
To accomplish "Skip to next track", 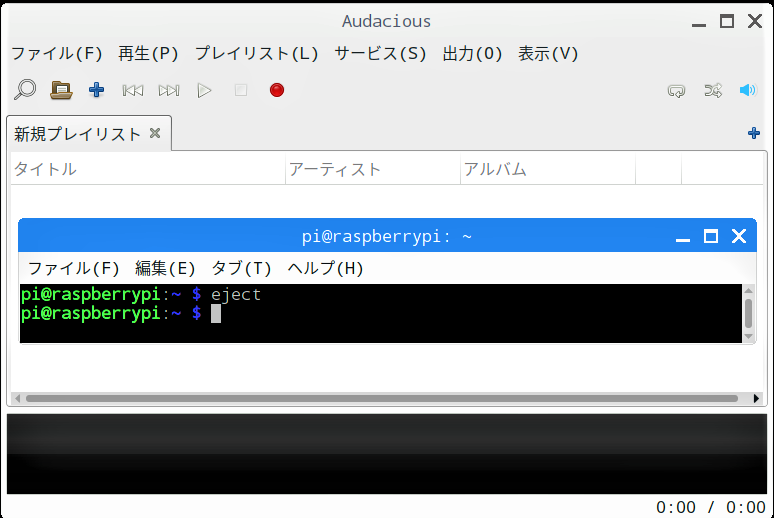I will pos(169,90).
